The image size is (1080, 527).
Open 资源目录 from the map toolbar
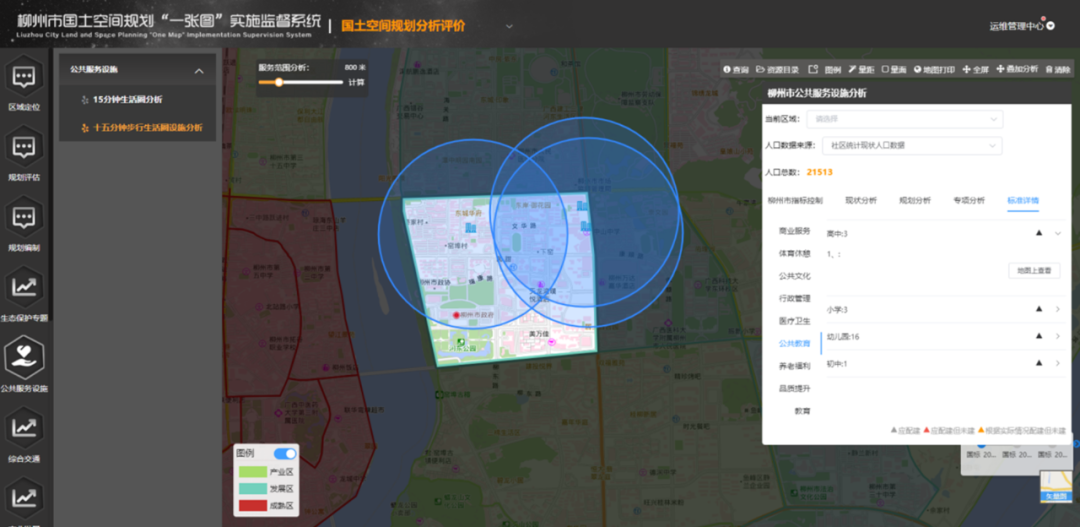pyautogui.click(x=778, y=70)
